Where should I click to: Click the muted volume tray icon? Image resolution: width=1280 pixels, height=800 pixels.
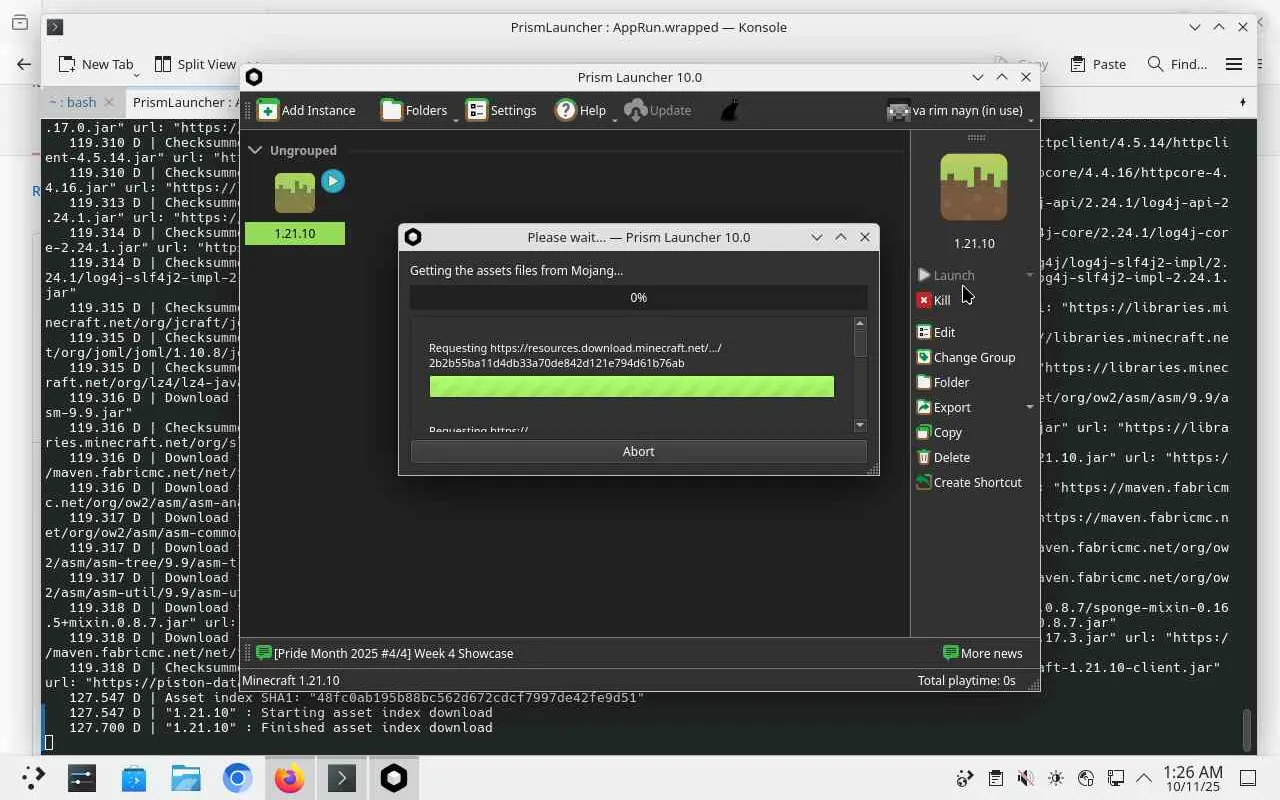tap(1025, 778)
